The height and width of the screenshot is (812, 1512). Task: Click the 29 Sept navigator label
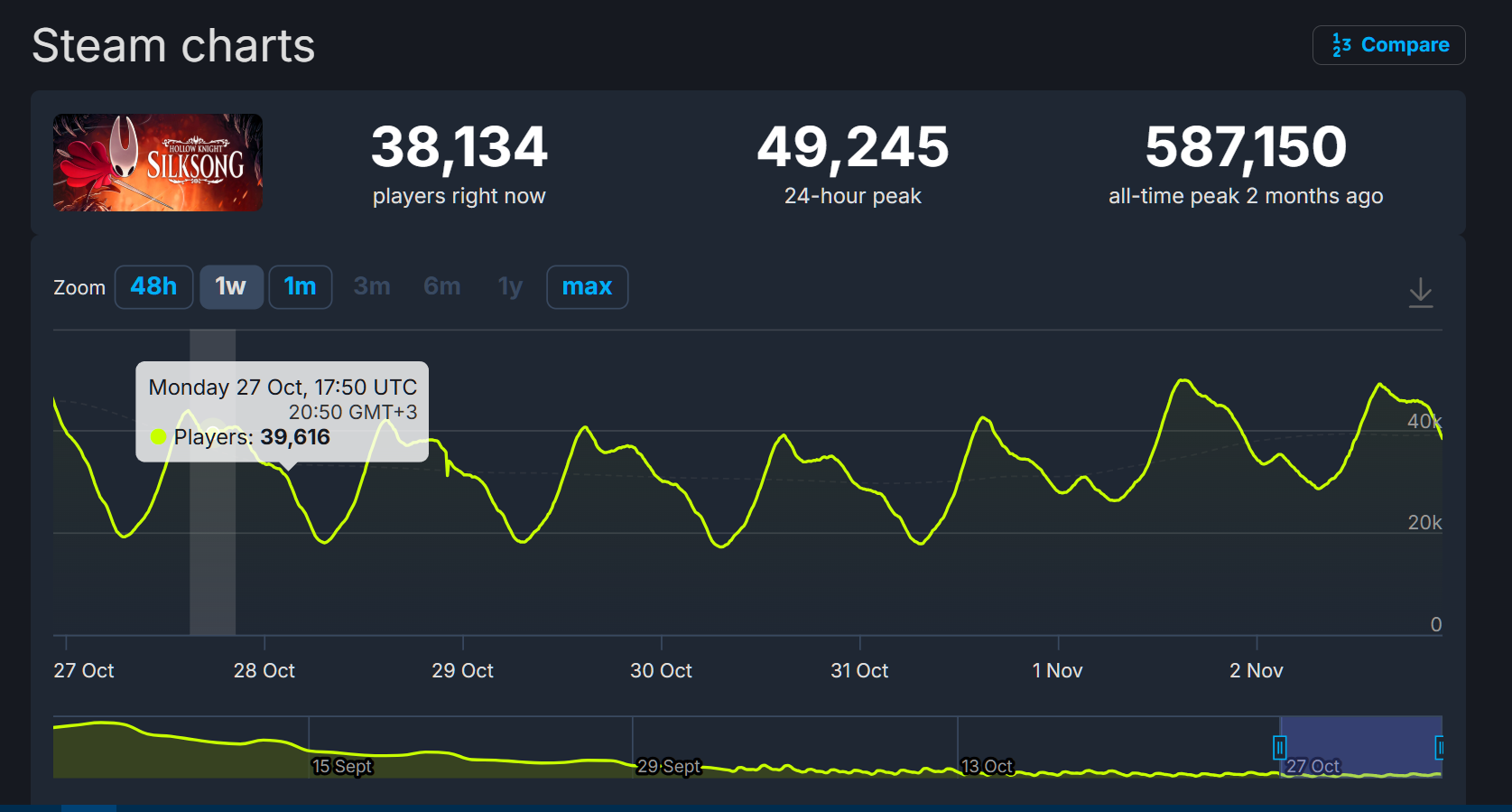tap(669, 766)
